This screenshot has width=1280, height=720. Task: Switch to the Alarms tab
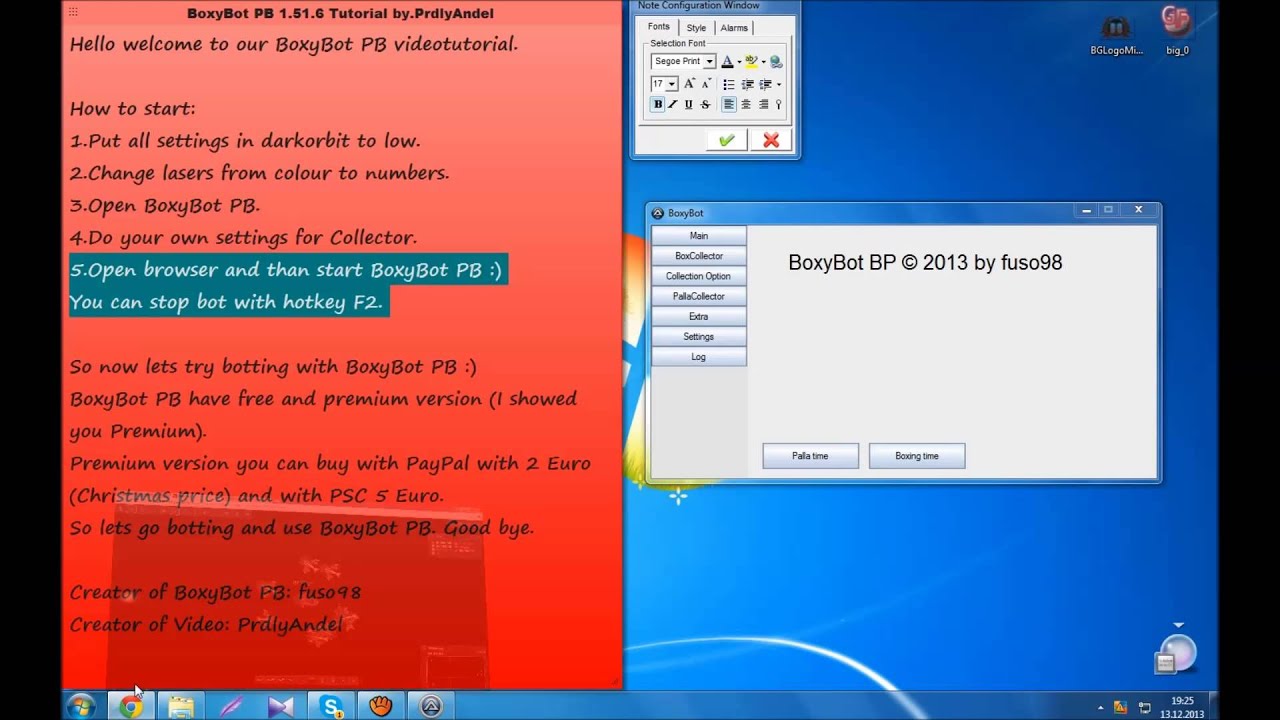(734, 28)
